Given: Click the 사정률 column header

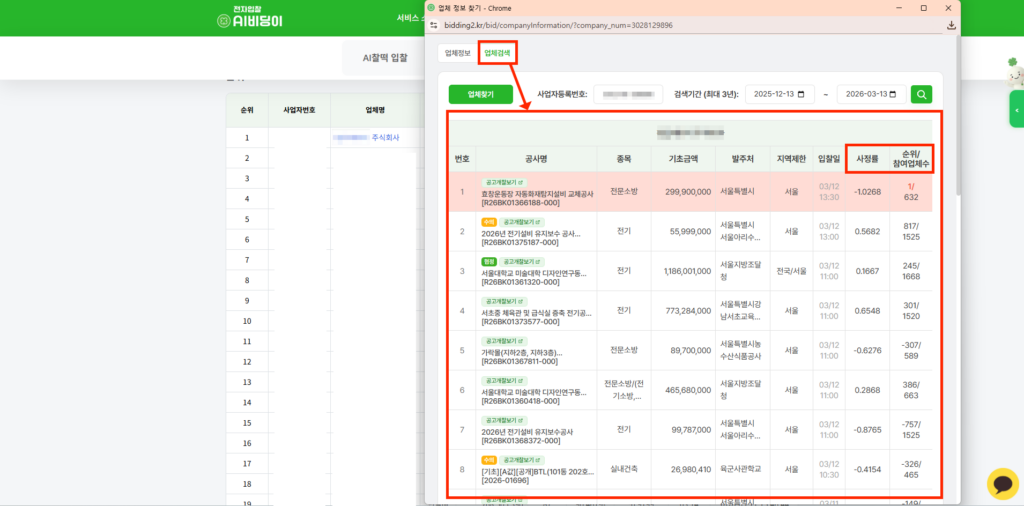Looking at the screenshot, I should pyautogui.click(x=867, y=158).
